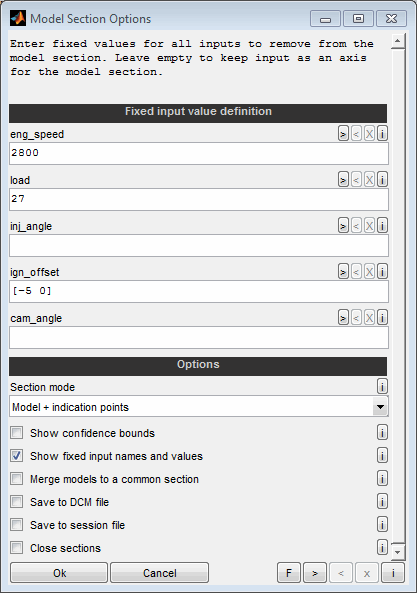Tick Merge models to a common section
This screenshot has width=417, height=593.
[17, 479]
